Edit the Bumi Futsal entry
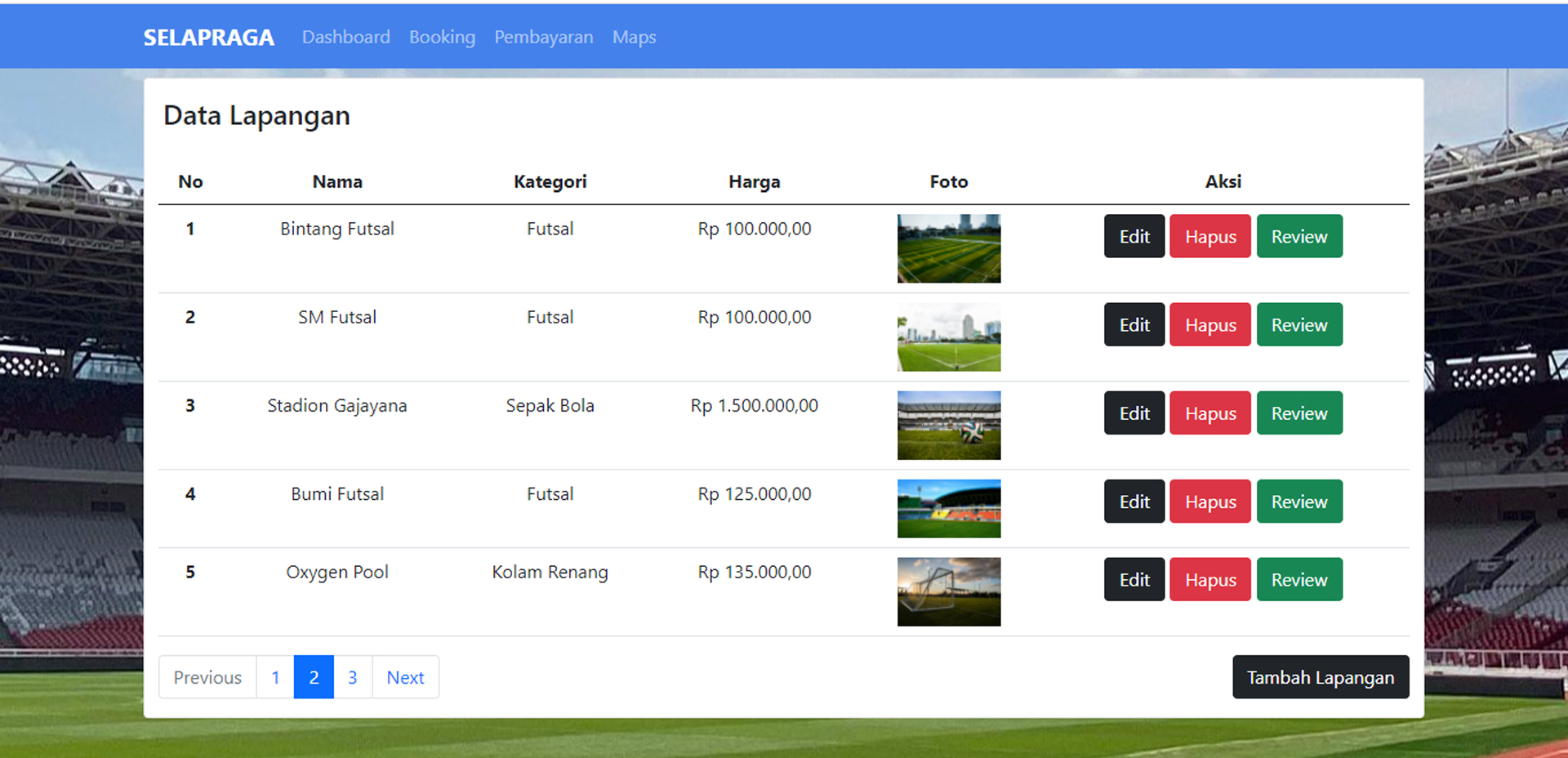The width and height of the screenshot is (1568, 758). tap(1134, 501)
